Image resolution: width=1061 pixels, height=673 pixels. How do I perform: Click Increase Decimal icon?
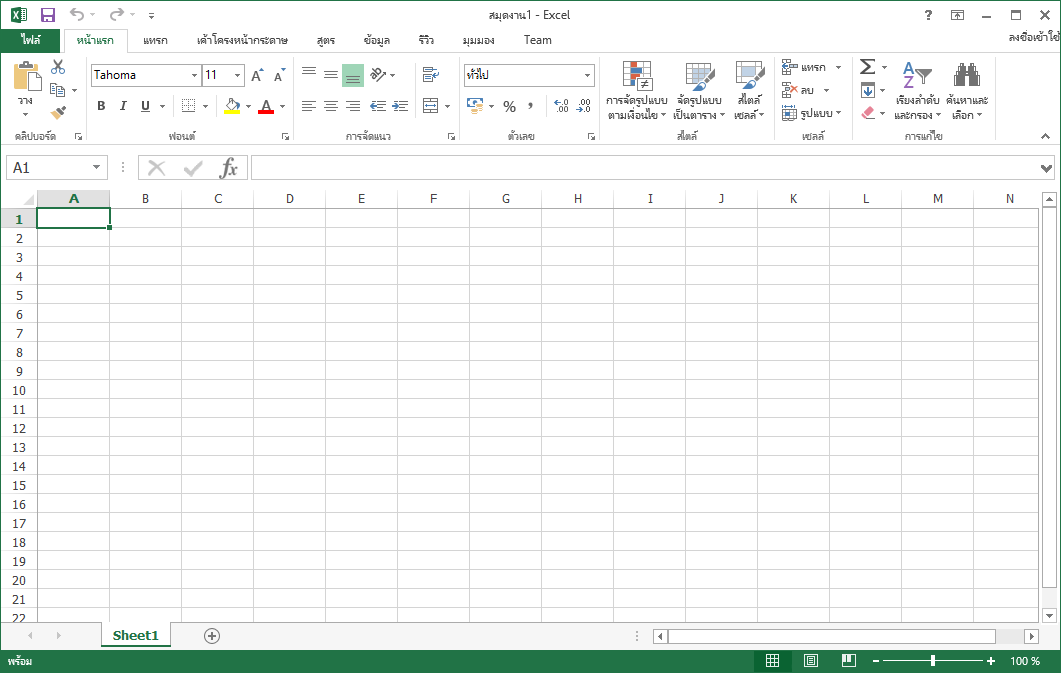[561, 106]
